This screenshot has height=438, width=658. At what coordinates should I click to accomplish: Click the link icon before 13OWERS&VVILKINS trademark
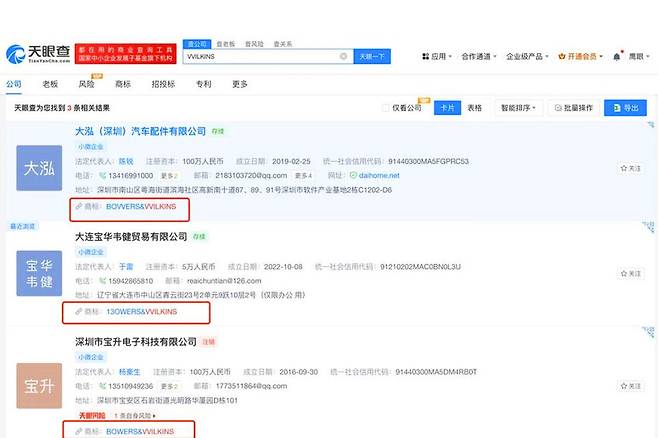78,312
